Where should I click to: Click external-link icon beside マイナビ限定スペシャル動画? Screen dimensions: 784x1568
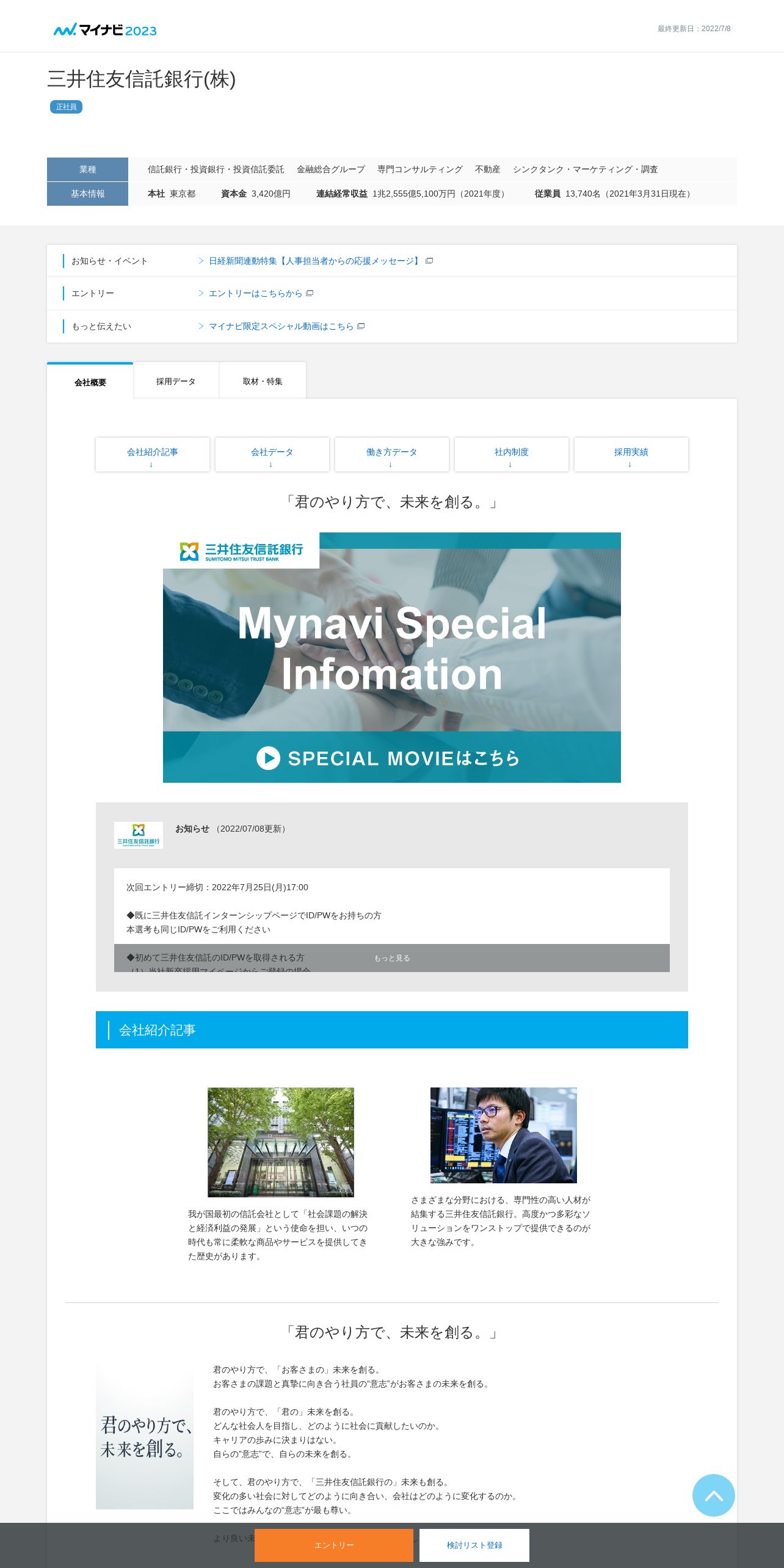point(361,326)
